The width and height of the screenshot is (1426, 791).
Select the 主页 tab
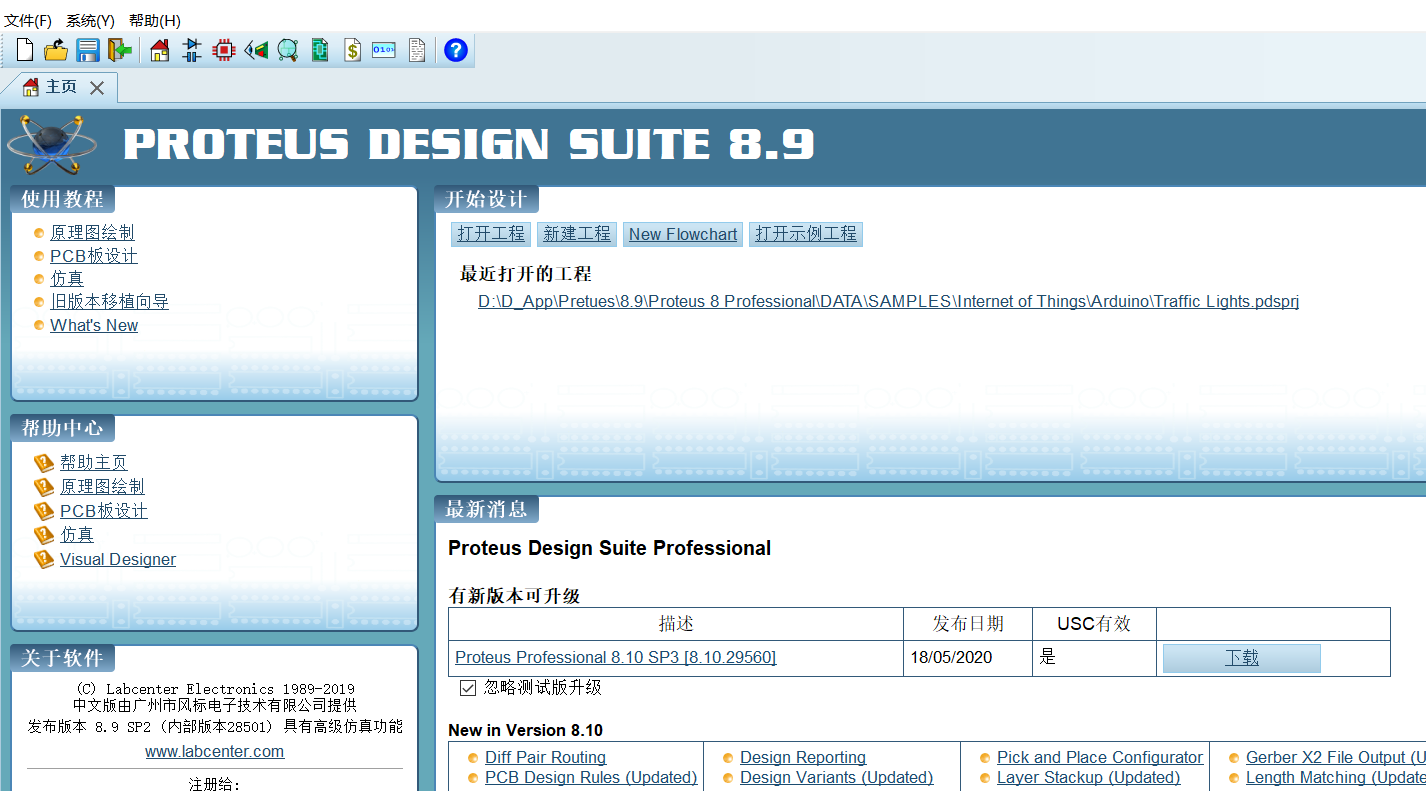61,87
